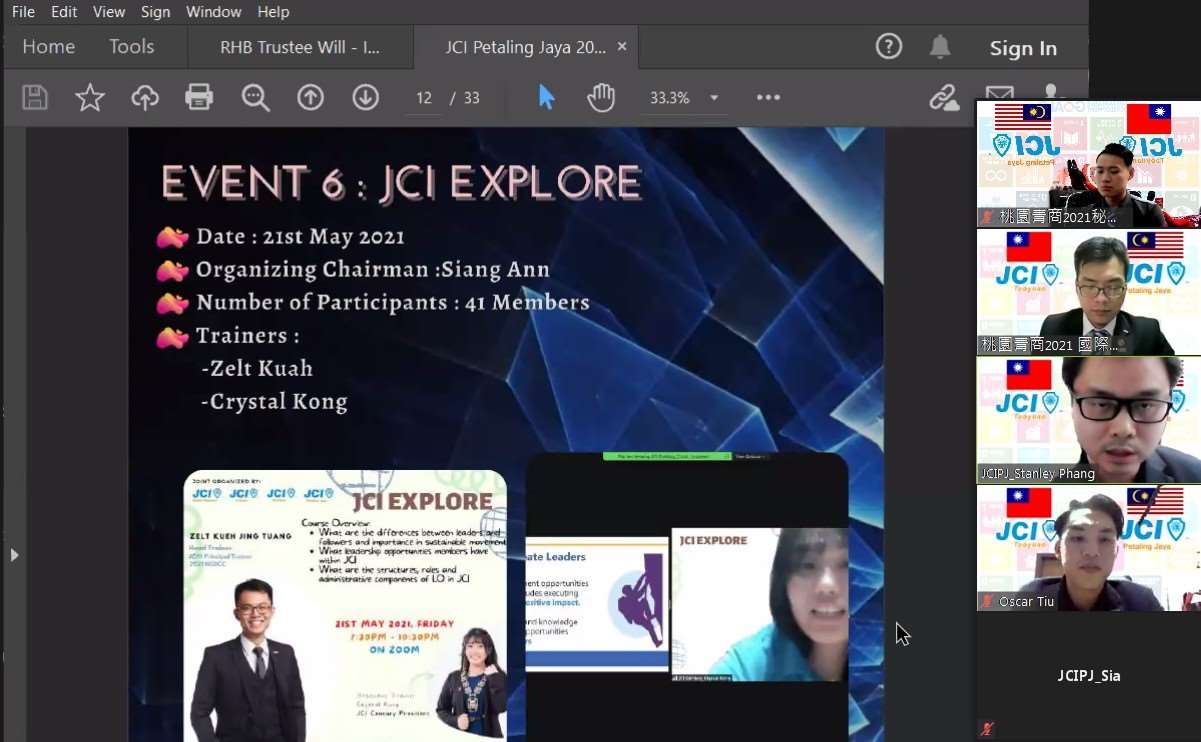Open the Edit menu
1201x742 pixels.
click(x=64, y=12)
